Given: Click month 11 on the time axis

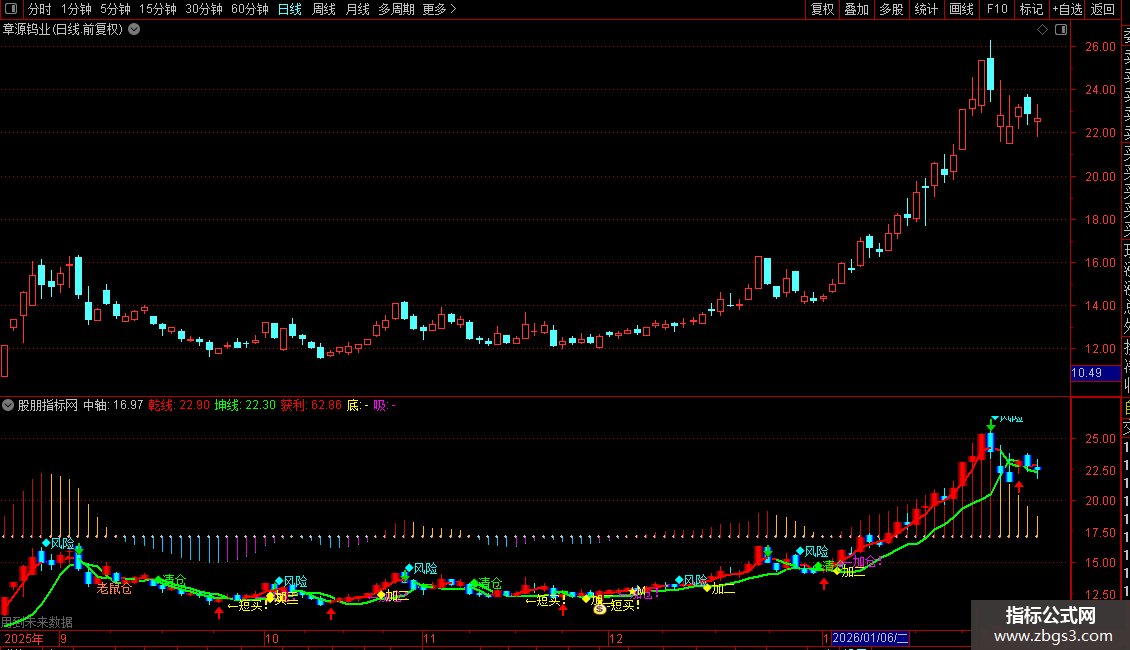Looking at the screenshot, I should tap(429, 638).
